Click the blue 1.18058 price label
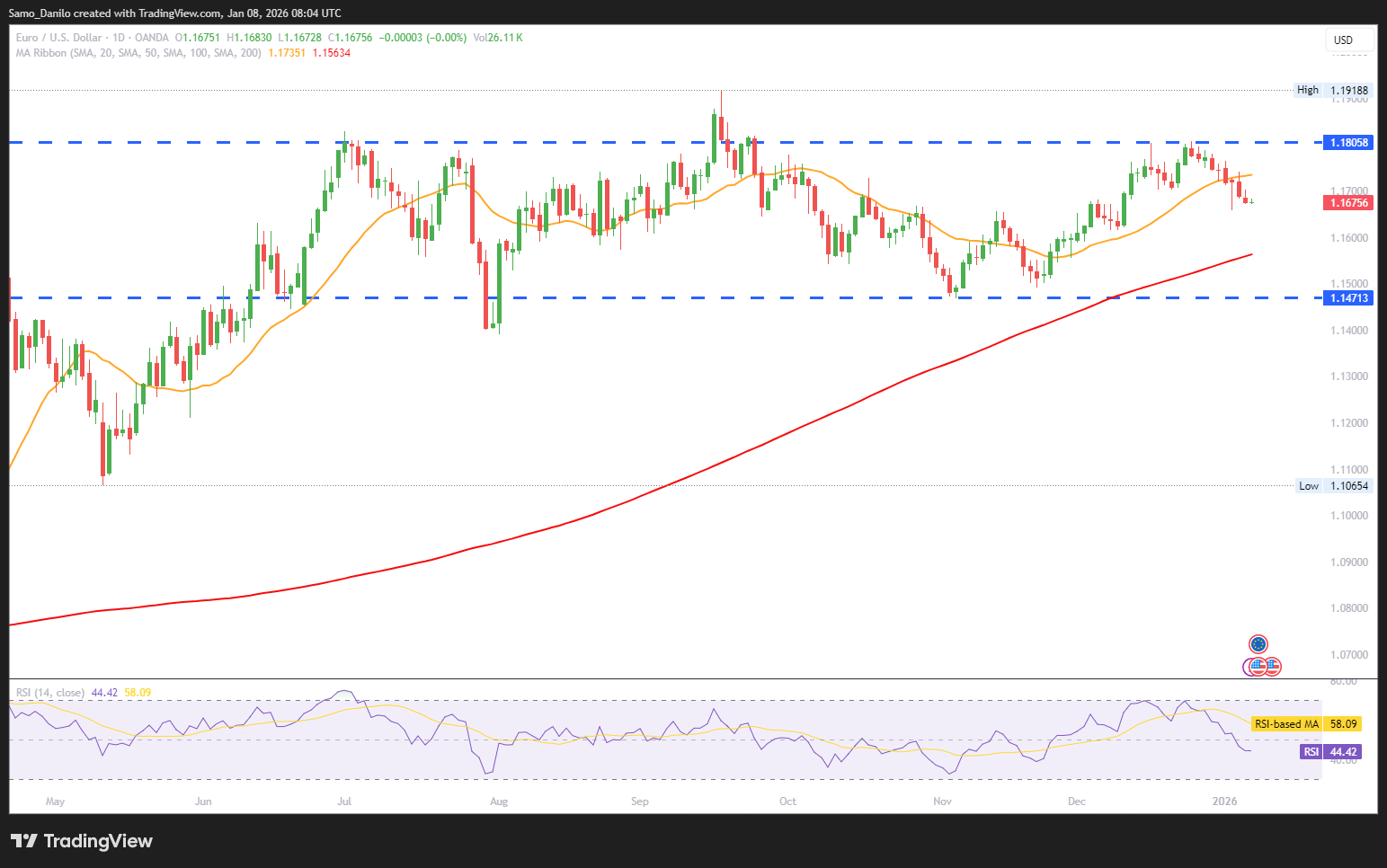Viewport: 1387px width, 868px height. point(1348,143)
